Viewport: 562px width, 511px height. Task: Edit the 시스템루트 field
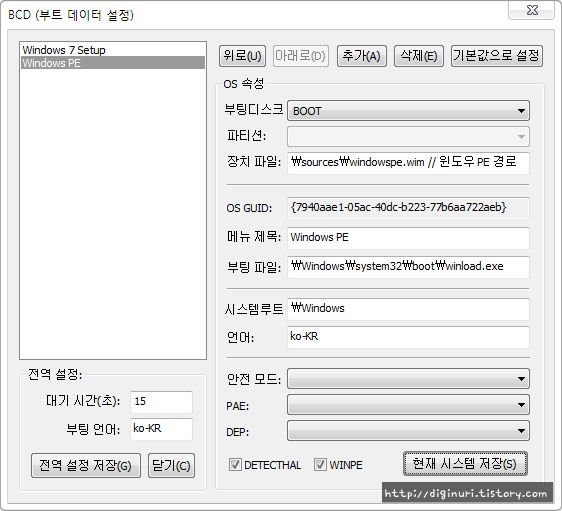pos(408,309)
